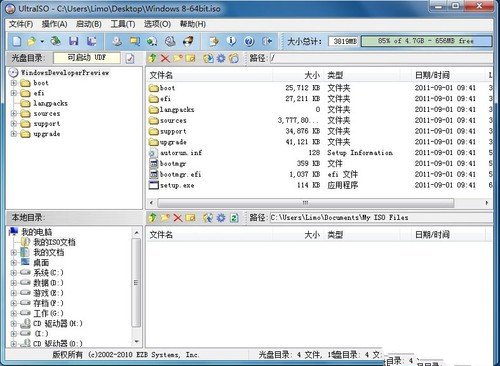The height and width of the screenshot is (366, 500).
Task: Click red X delete icon in local pane toolbar
Action: (178, 218)
